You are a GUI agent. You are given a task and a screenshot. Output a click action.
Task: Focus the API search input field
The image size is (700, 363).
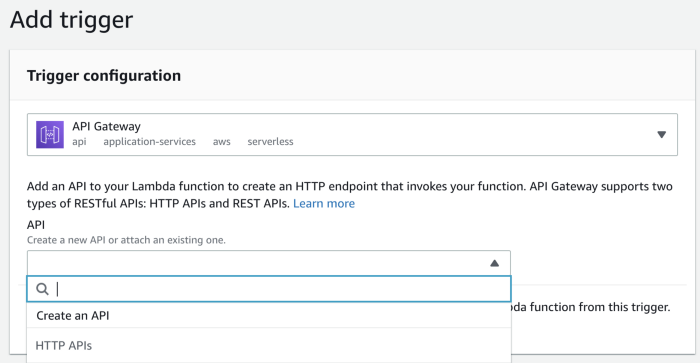tap(269, 289)
